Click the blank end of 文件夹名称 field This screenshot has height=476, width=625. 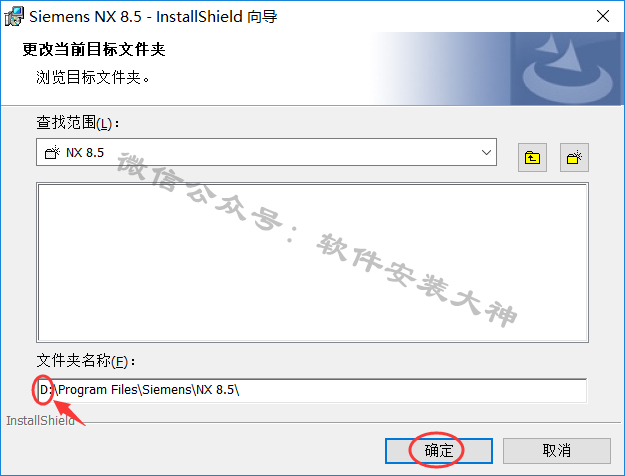point(411,390)
